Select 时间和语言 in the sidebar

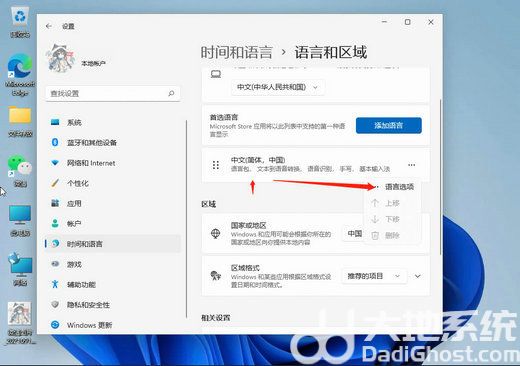113,244
